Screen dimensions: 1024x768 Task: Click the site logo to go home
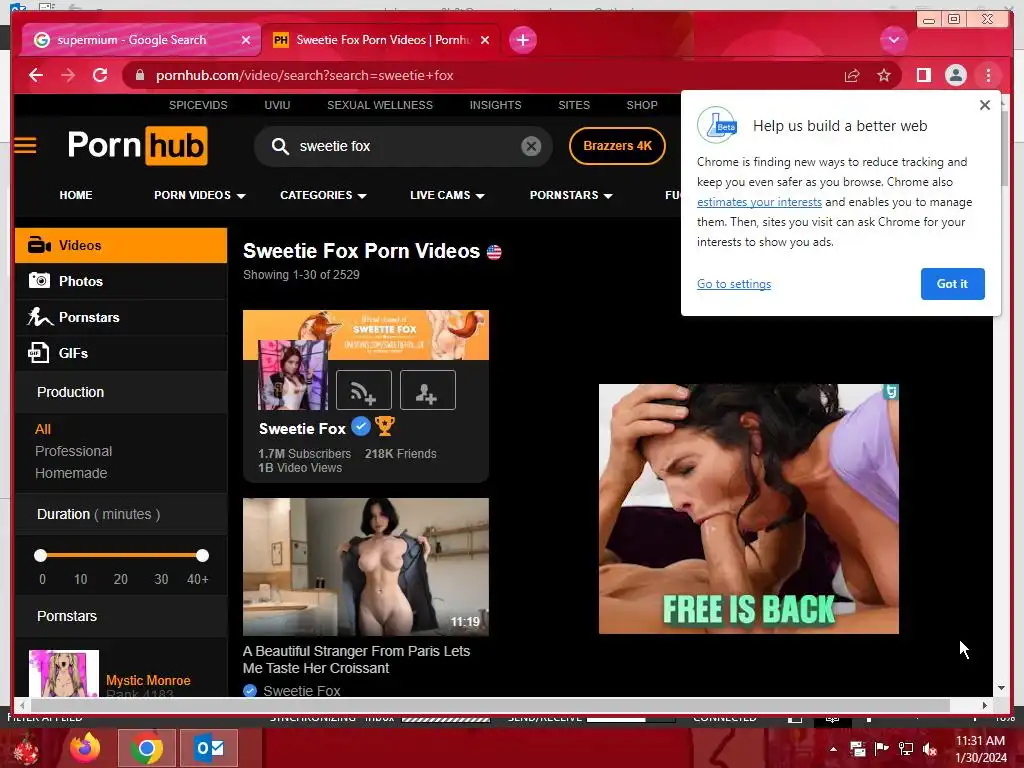pyautogui.click(x=137, y=145)
